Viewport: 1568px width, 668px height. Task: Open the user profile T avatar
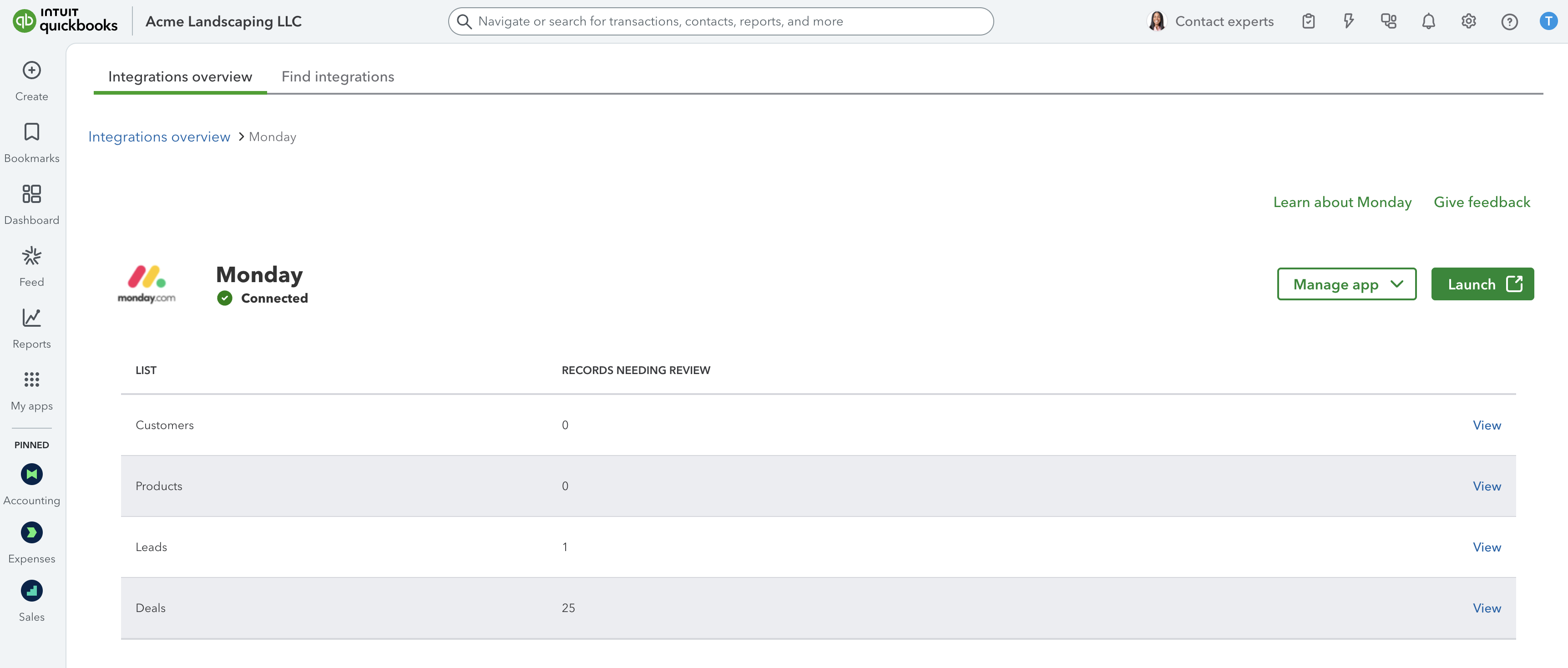[1548, 21]
